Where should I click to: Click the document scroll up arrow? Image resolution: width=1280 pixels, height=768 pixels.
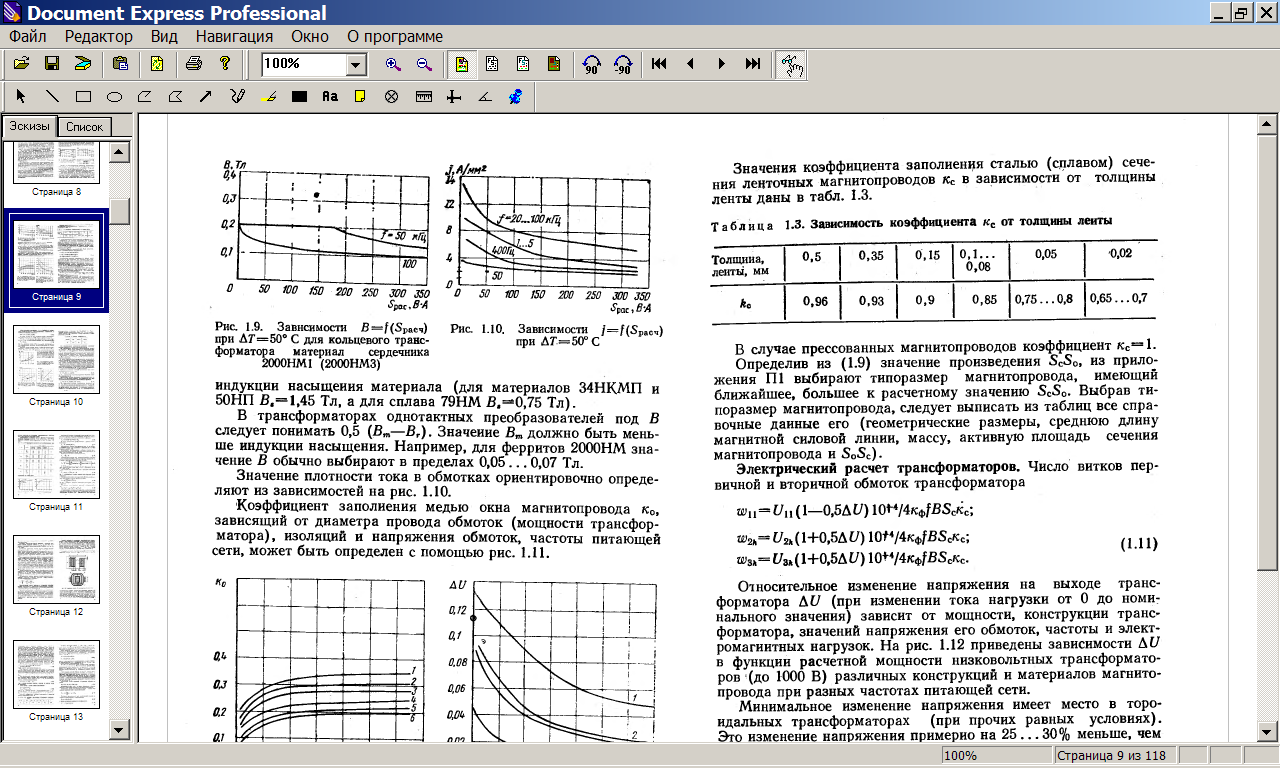(x=1268, y=125)
